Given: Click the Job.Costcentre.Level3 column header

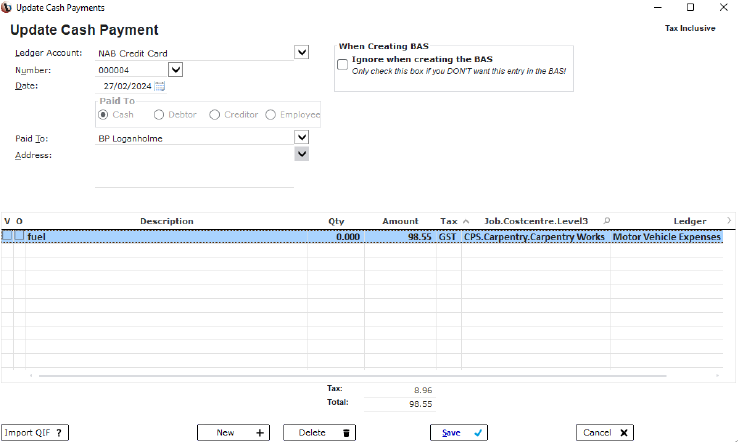Looking at the screenshot, I should 536,221.
